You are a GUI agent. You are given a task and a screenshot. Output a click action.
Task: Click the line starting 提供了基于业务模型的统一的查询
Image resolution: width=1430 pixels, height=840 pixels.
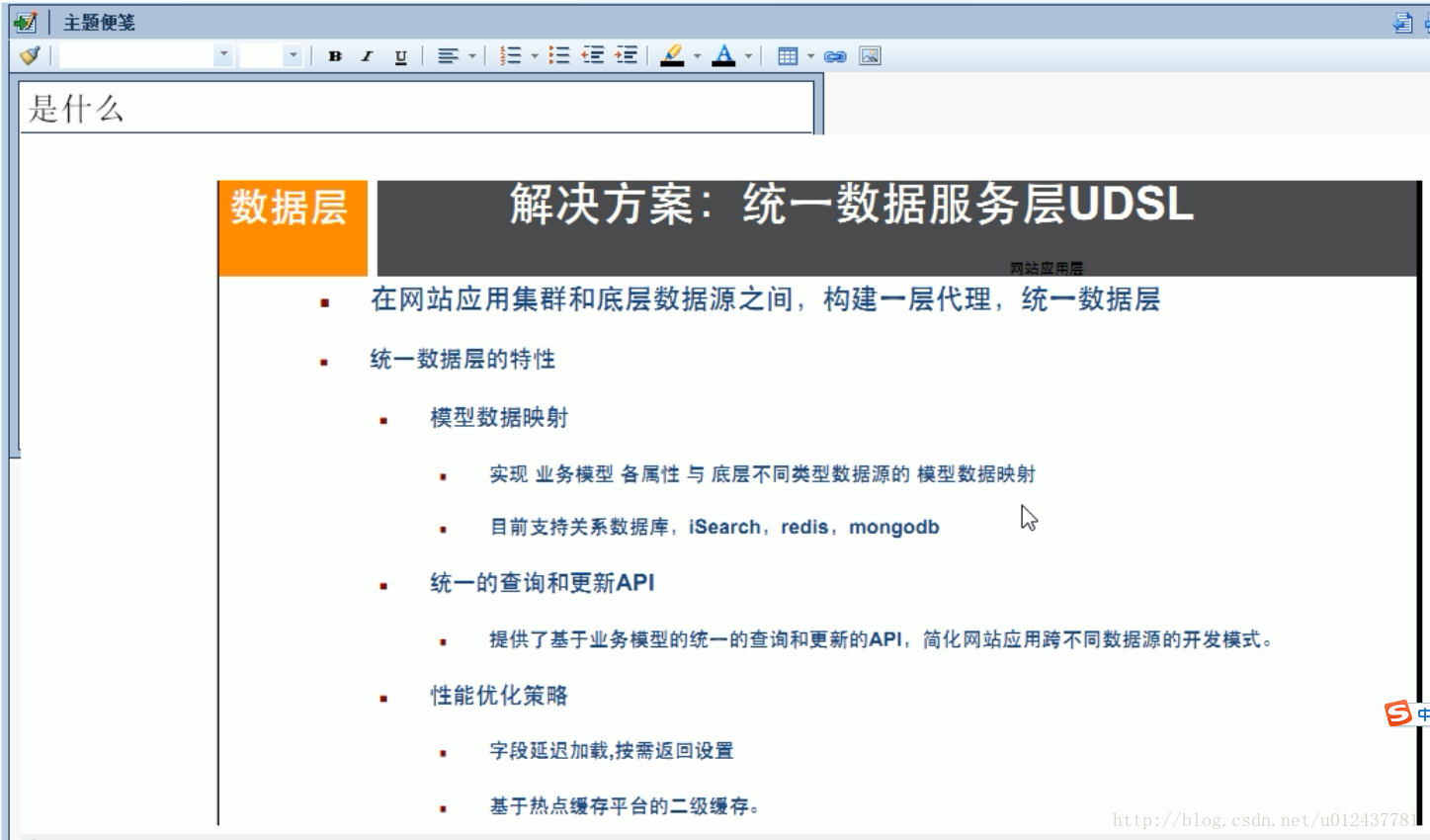click(x=882, y=639)
